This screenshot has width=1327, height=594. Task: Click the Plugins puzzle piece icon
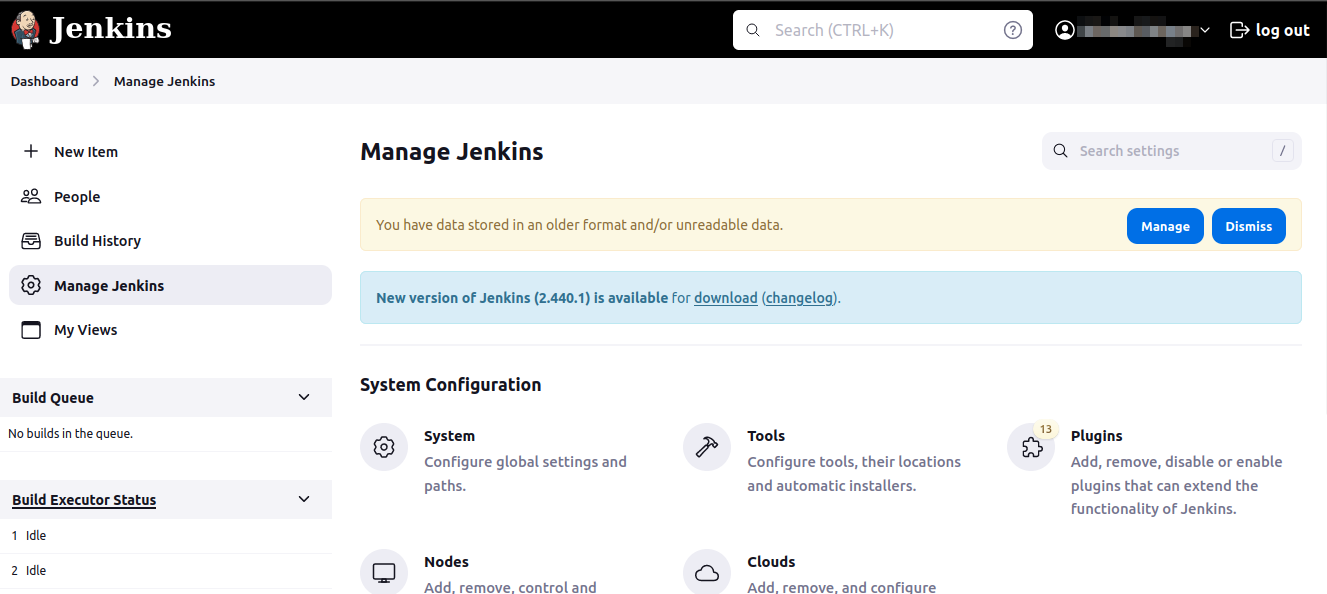pyautogui.click(x=1031, y=448)
